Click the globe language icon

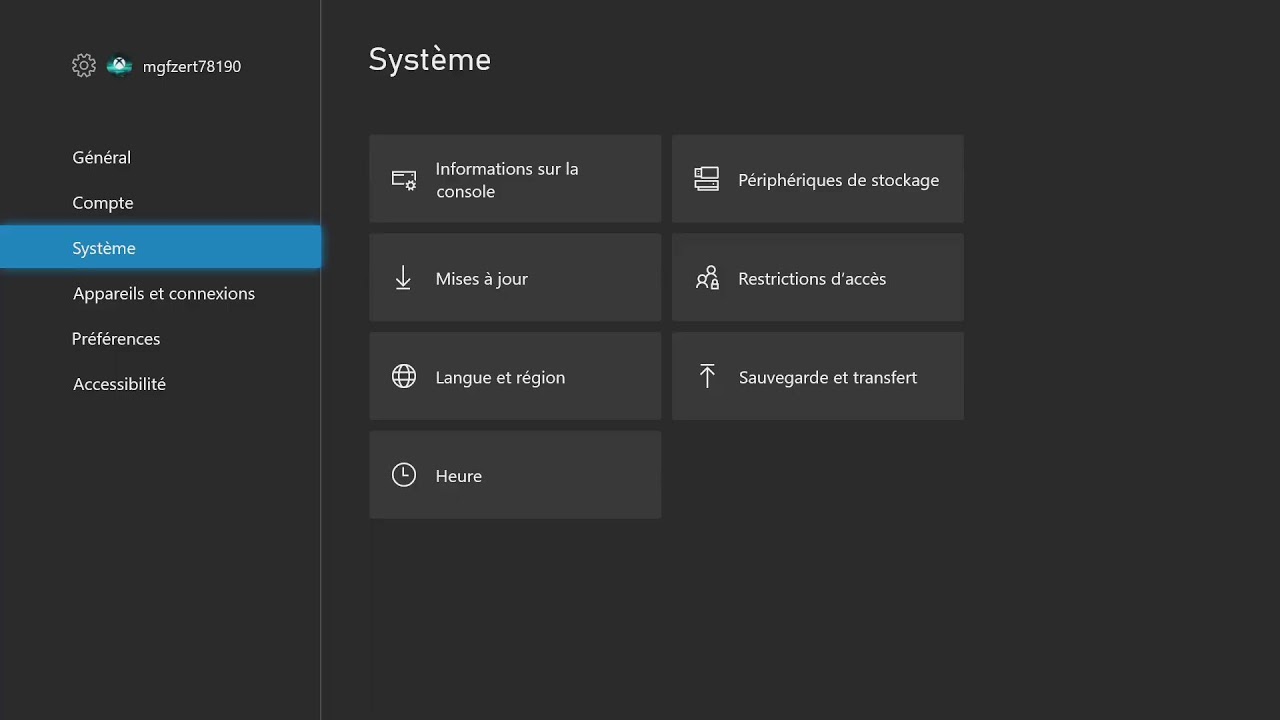(x=404, y=377)
